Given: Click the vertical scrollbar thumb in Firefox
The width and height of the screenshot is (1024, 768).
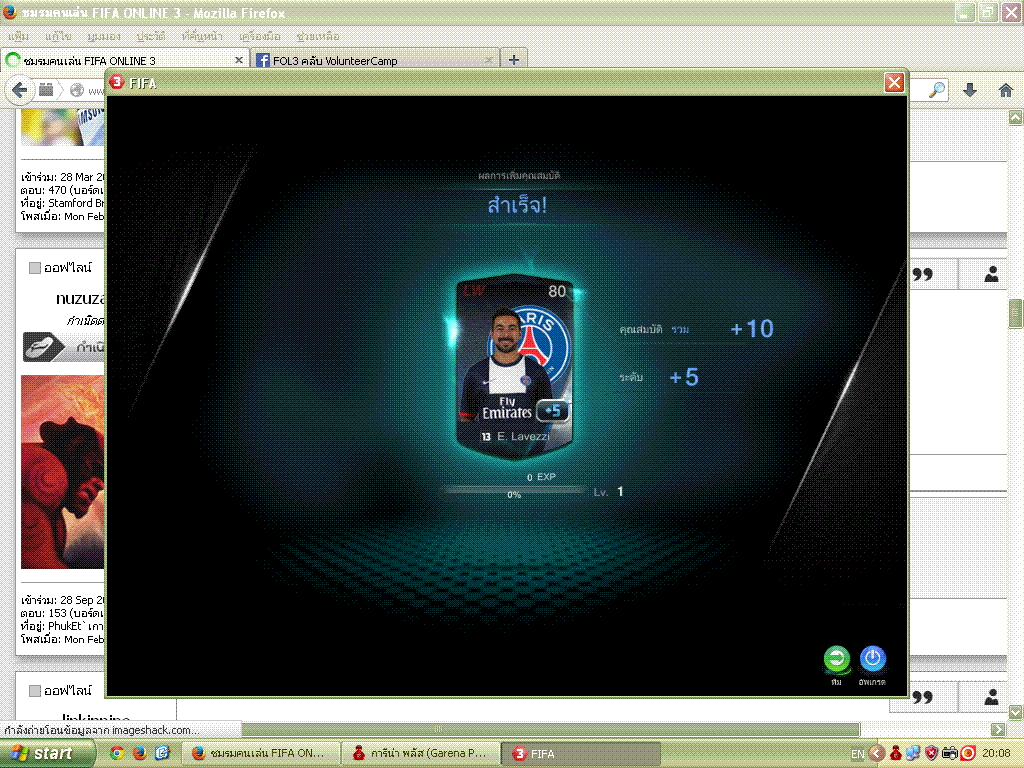Looking at the screenshot, I should [1016, 316].
